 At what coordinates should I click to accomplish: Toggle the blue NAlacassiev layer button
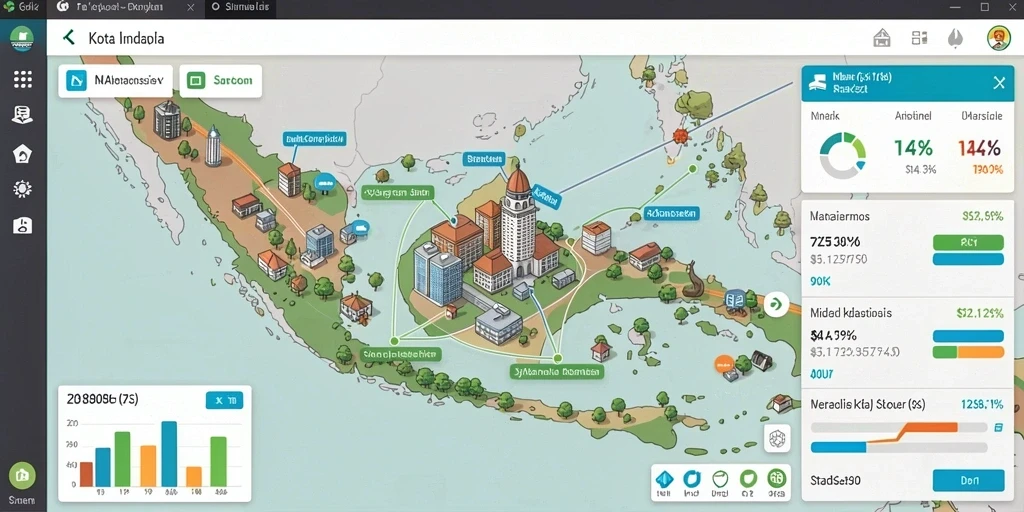(116, 81)
